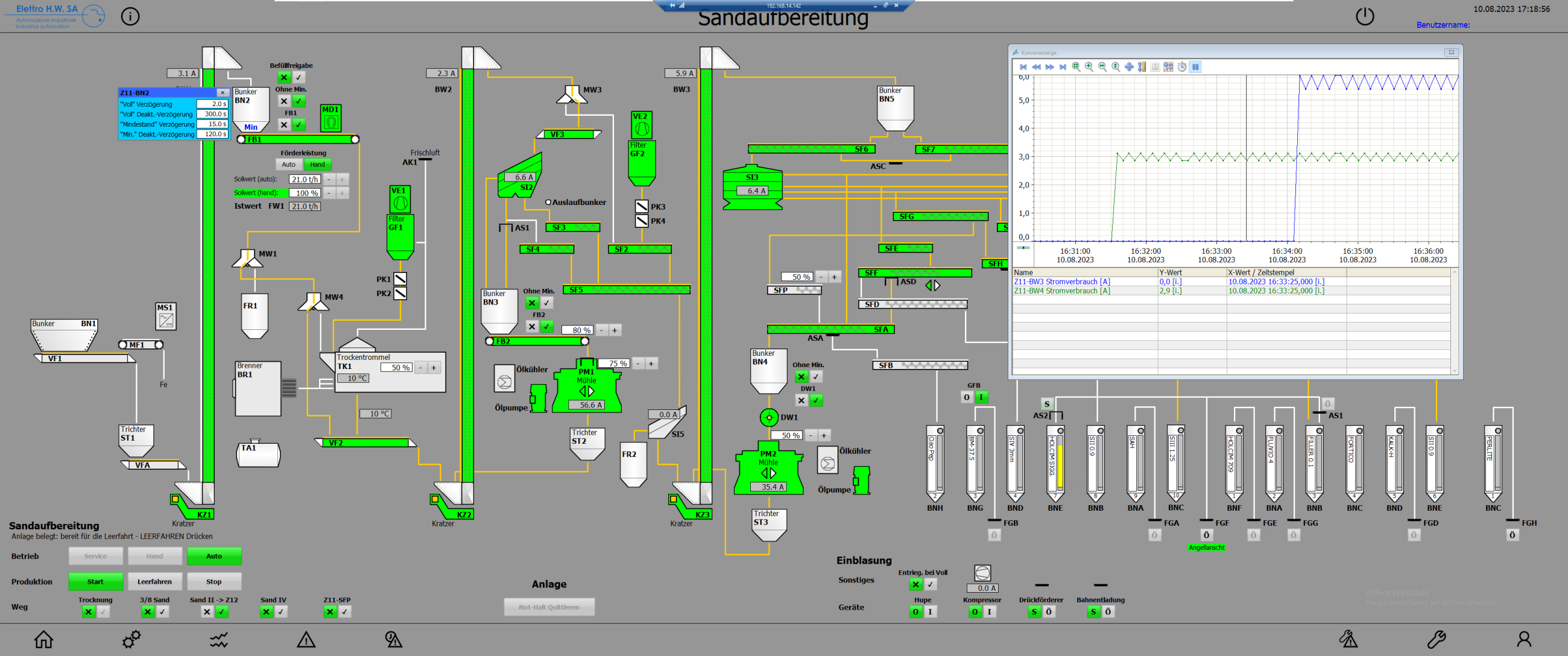The width and height of the screenshot is (1568, 656).
Task: Open the alarm warning triangle icon
Action: pyautogui.click(x=306, y=640)
